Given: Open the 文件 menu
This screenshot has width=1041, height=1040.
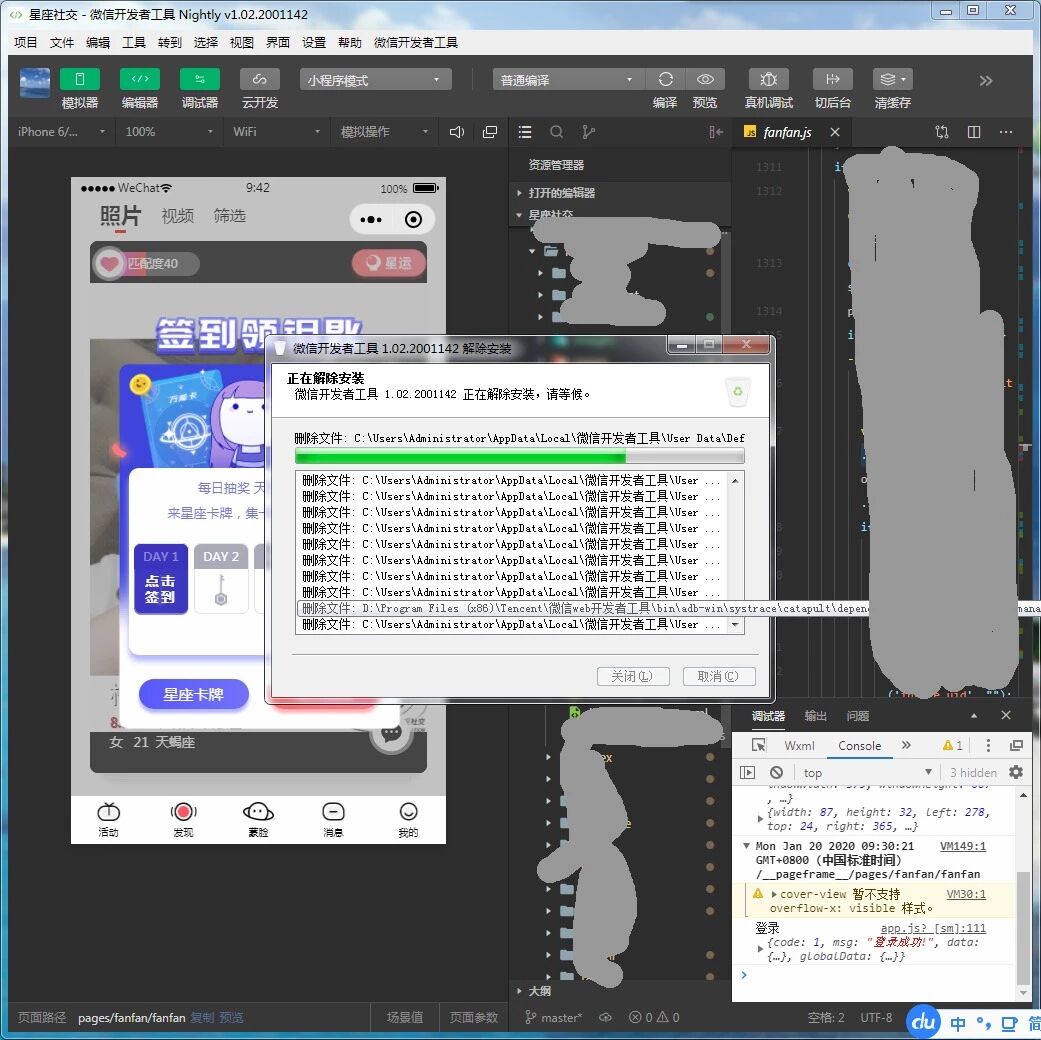Looking at the screenshot, I should [x=62, y=43].
